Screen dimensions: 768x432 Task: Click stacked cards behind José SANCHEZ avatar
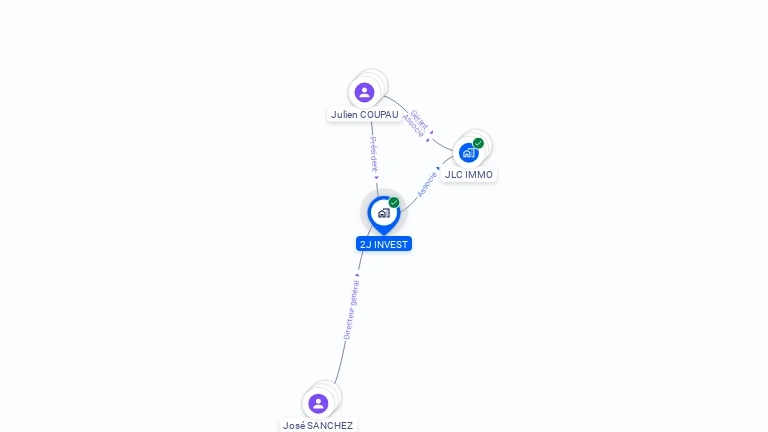point(331,392)
